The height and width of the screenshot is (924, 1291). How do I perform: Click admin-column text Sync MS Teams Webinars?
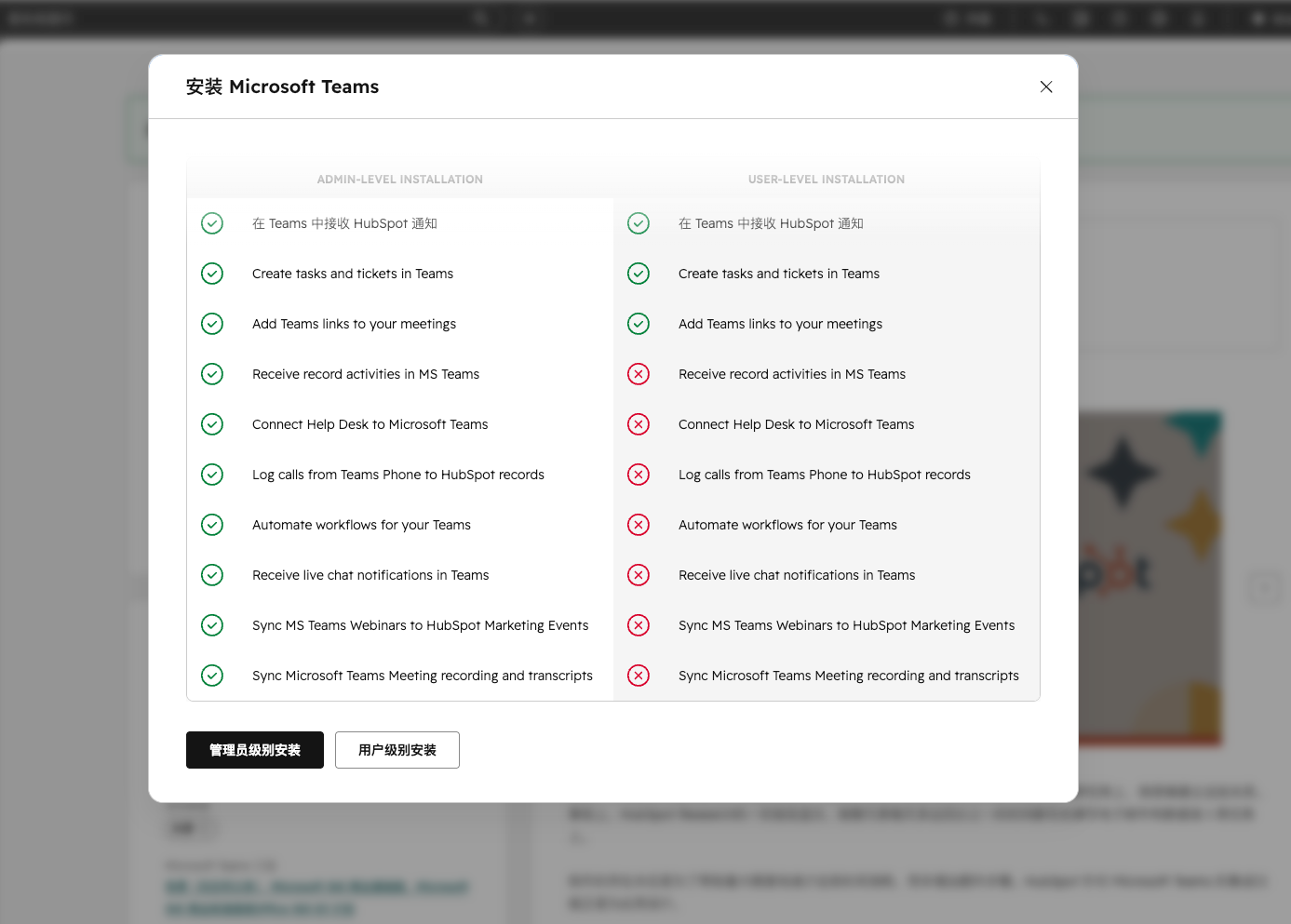420,625
